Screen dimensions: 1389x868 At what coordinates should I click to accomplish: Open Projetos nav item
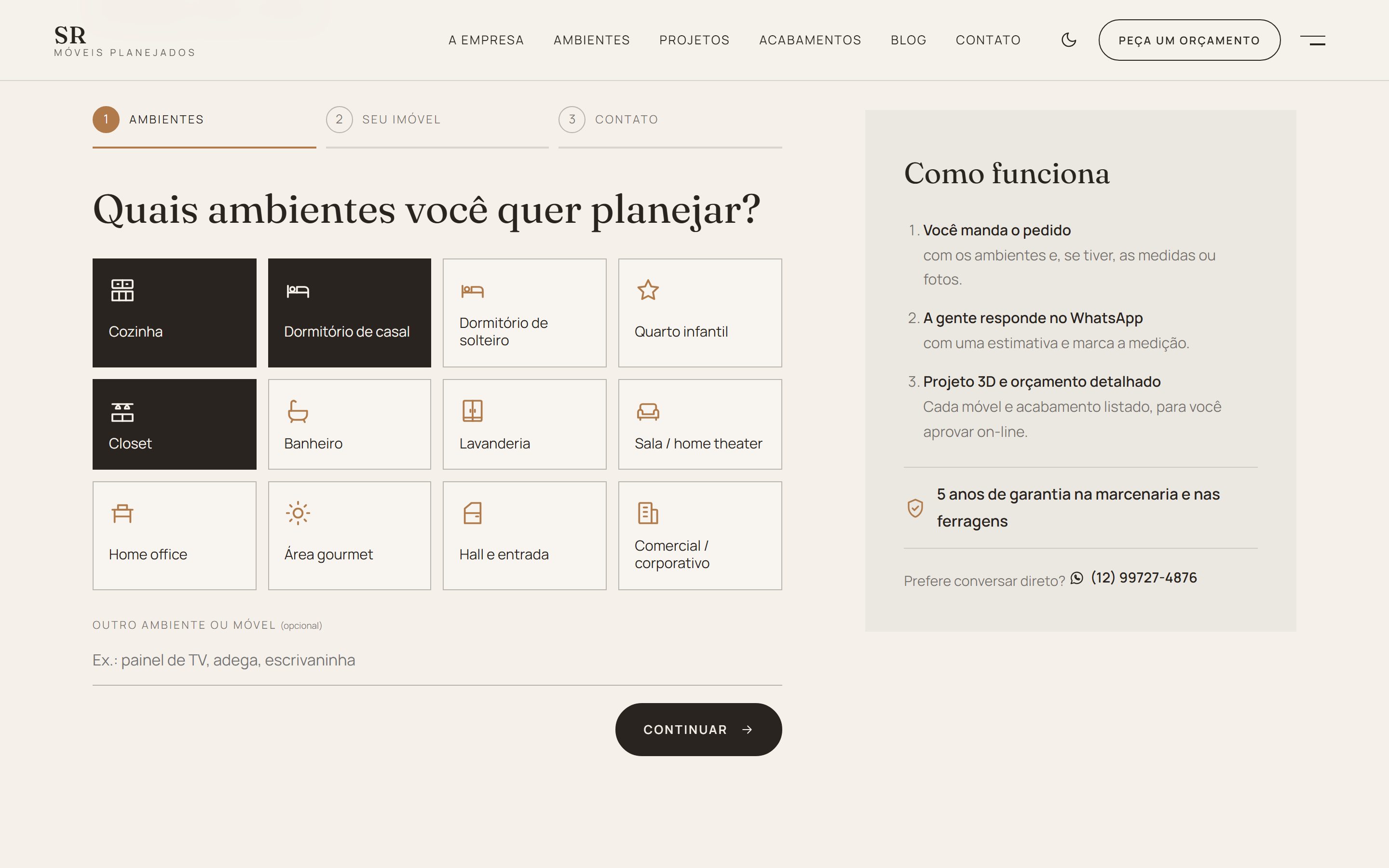(x=694, y=40)
